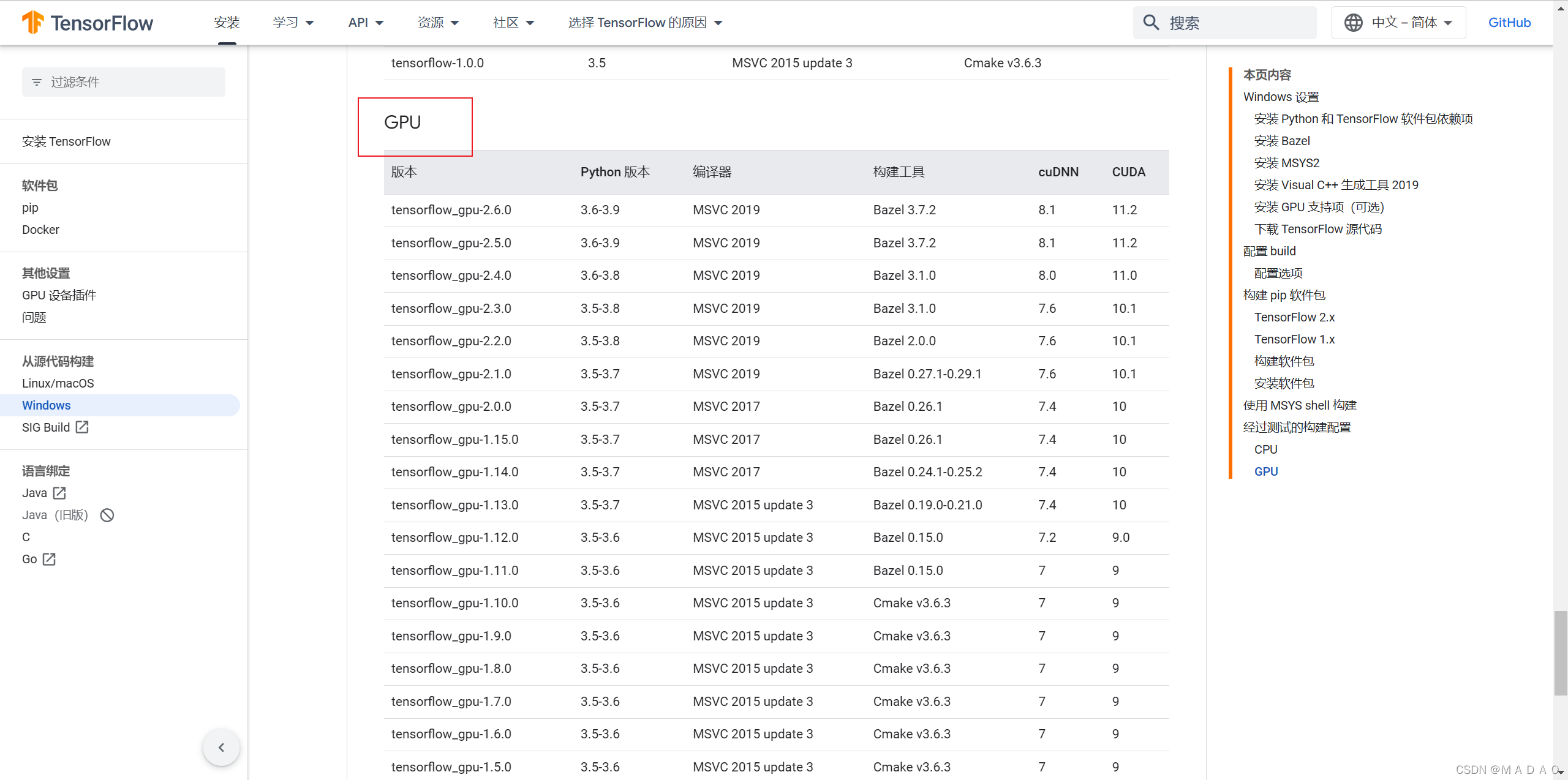Jump to 使用 MSYS shell 构建 section
1568x780 pixels.
(x=1300, y=405)
